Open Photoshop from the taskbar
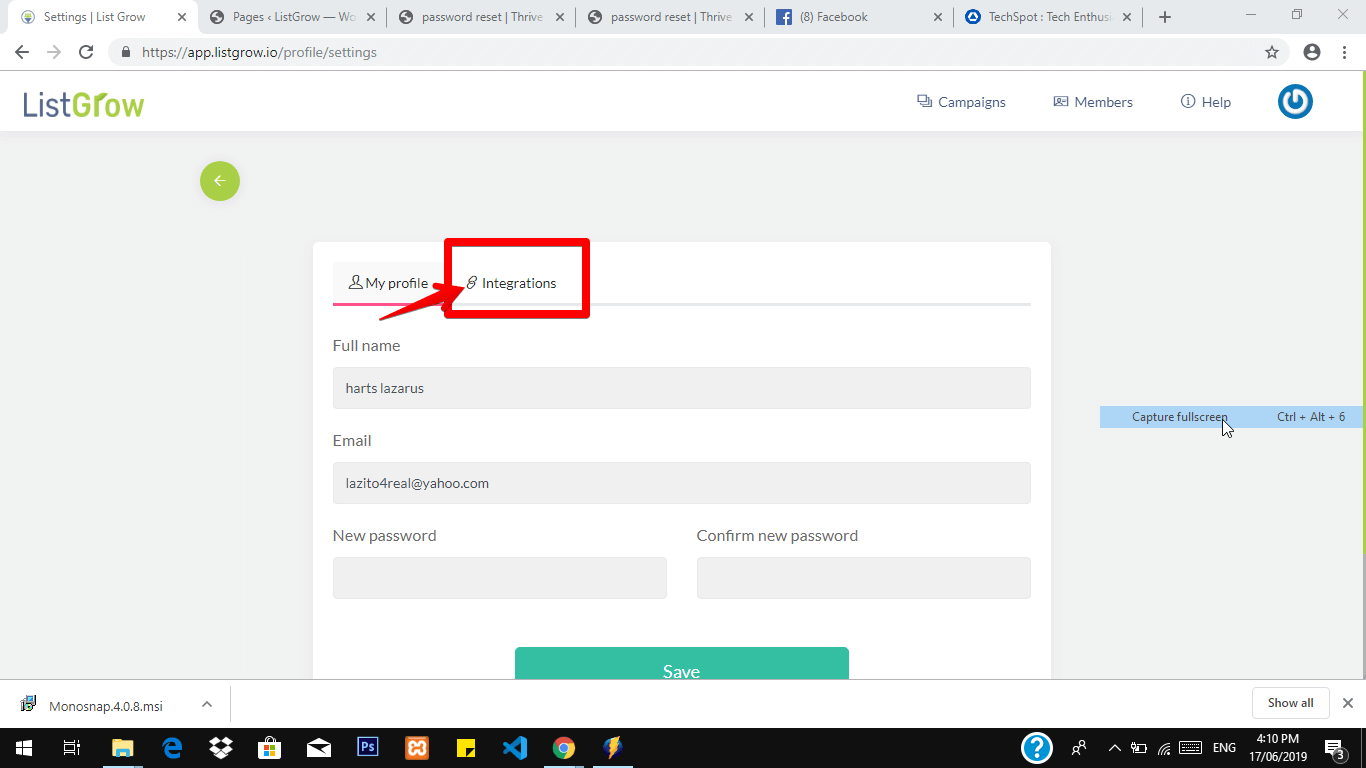The width and height of the screenshot is (1366, 768). 368,747
